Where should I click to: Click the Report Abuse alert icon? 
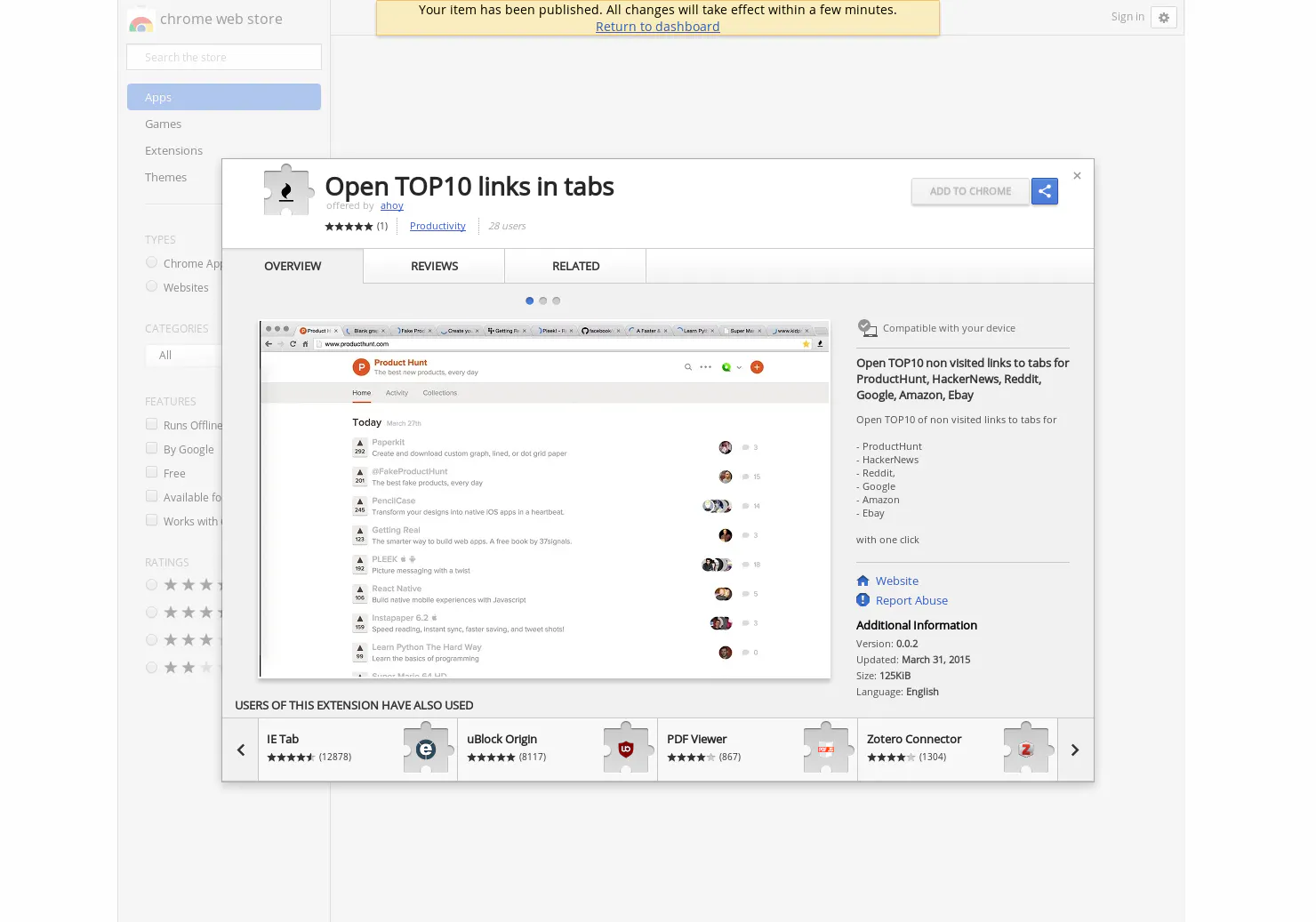pyautogui.click(x=863, y=600)
